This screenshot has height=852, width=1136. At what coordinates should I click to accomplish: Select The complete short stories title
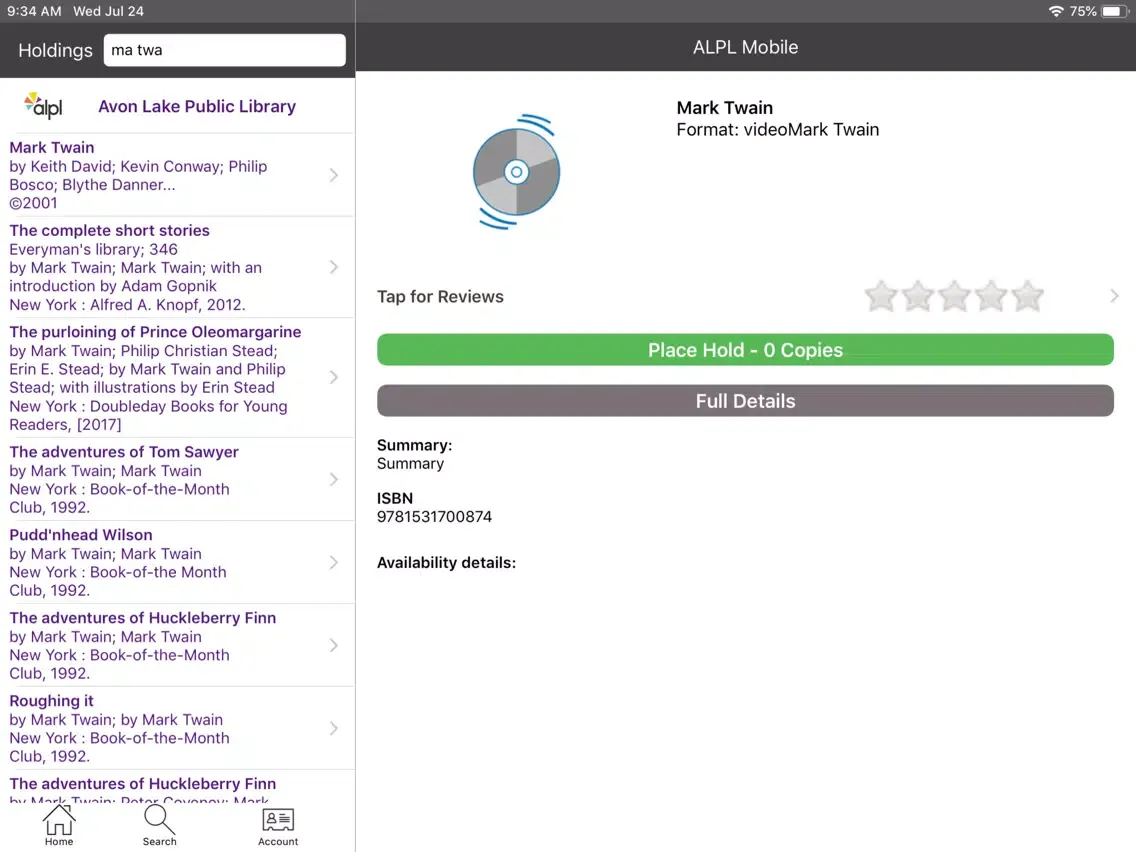109,230
